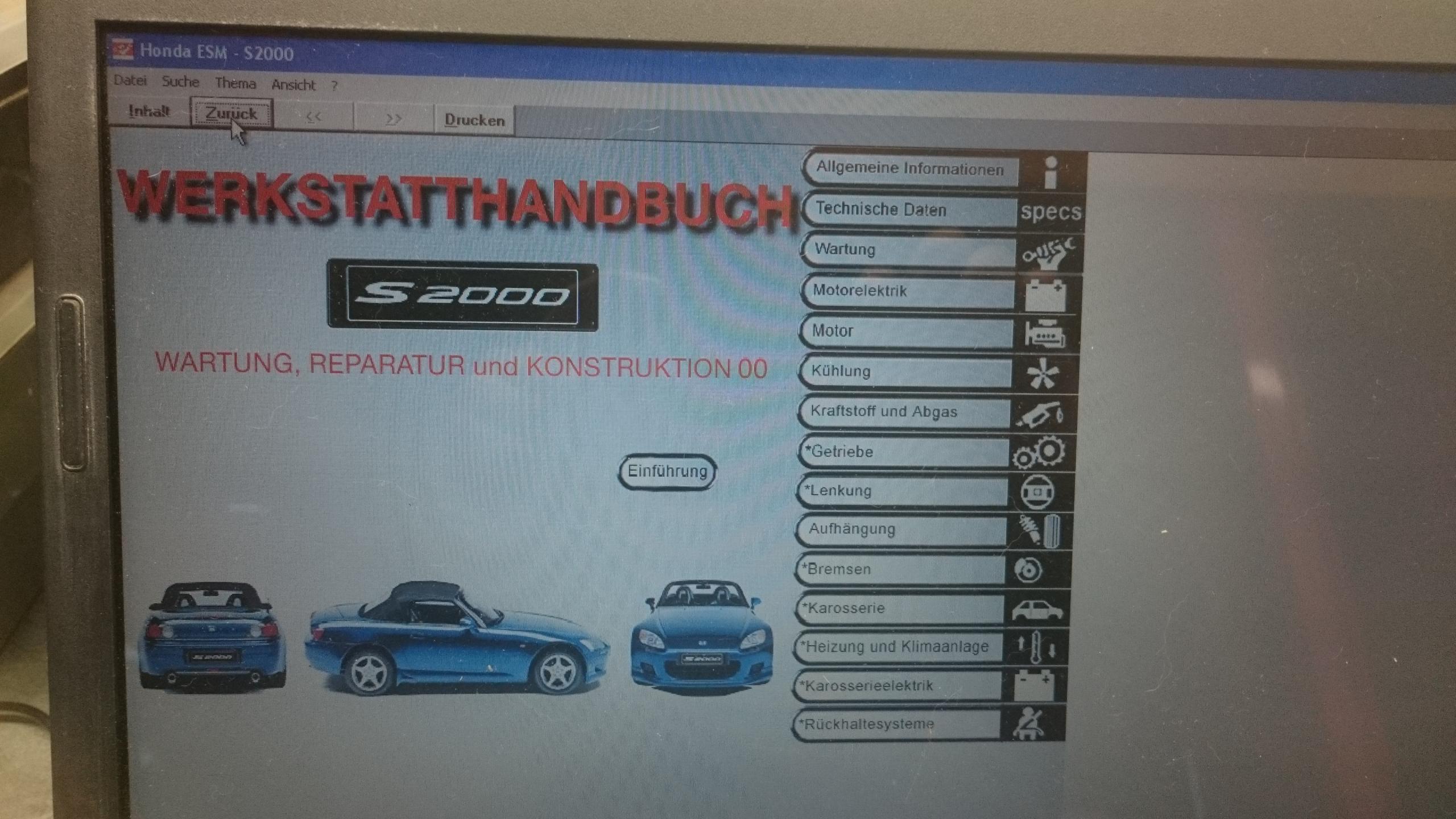
Task: Open the Datei menu
Action: (x=130, y=81)
